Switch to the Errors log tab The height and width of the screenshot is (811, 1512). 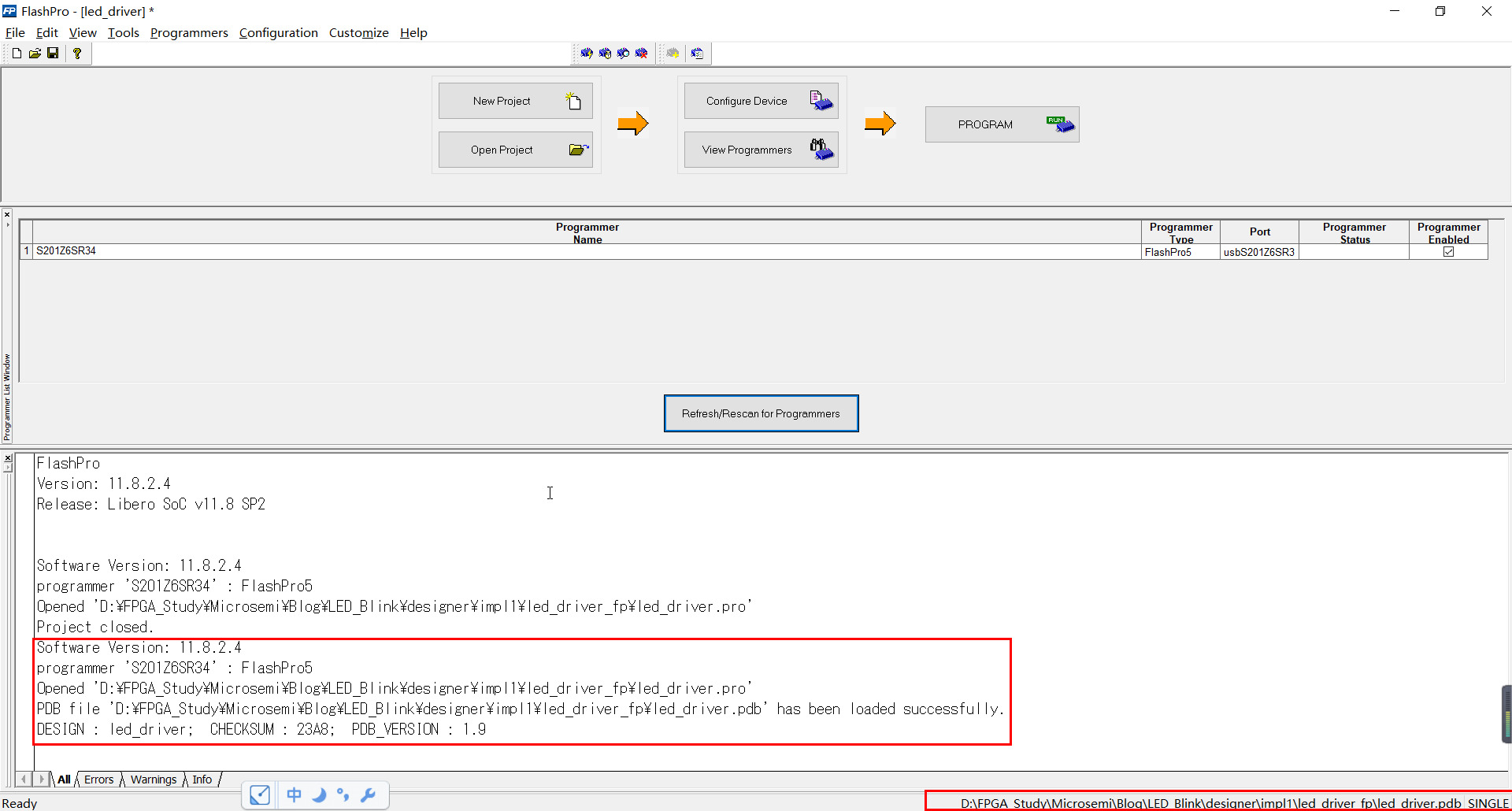tap(98, 779)
